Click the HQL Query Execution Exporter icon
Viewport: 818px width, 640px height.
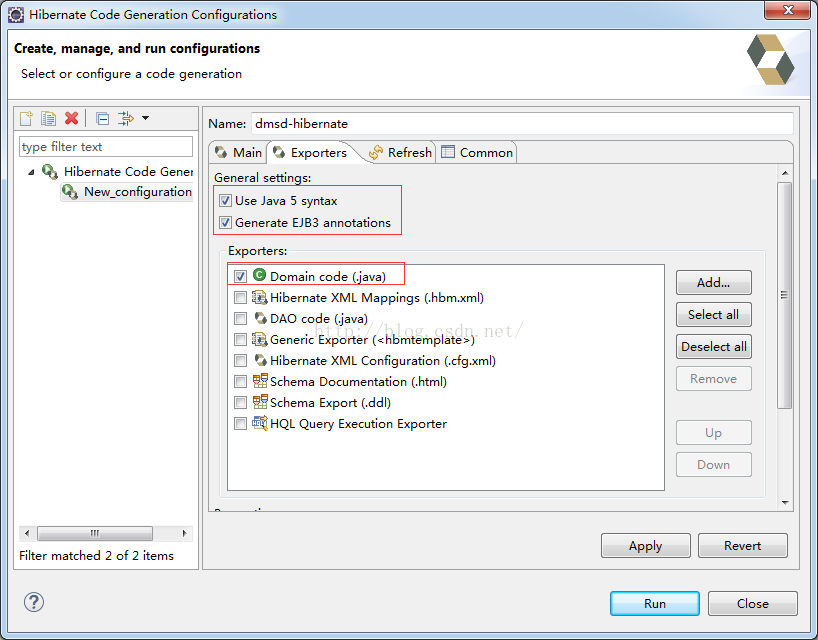point(260,422)
